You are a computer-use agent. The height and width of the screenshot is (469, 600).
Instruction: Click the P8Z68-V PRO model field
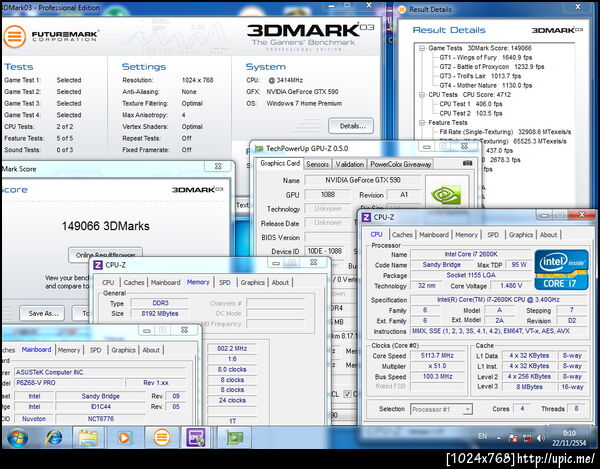point(70,383)
